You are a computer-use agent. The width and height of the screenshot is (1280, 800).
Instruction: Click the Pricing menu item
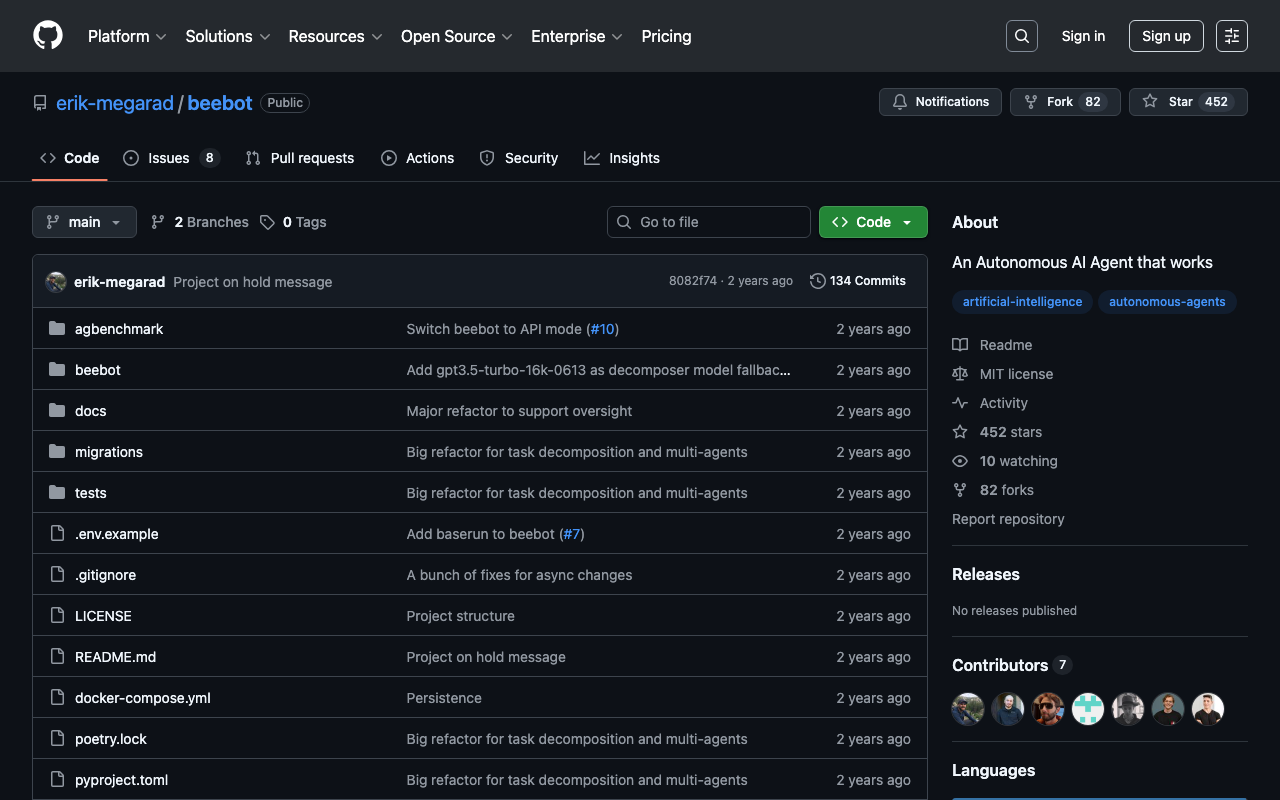pos(666,36)
